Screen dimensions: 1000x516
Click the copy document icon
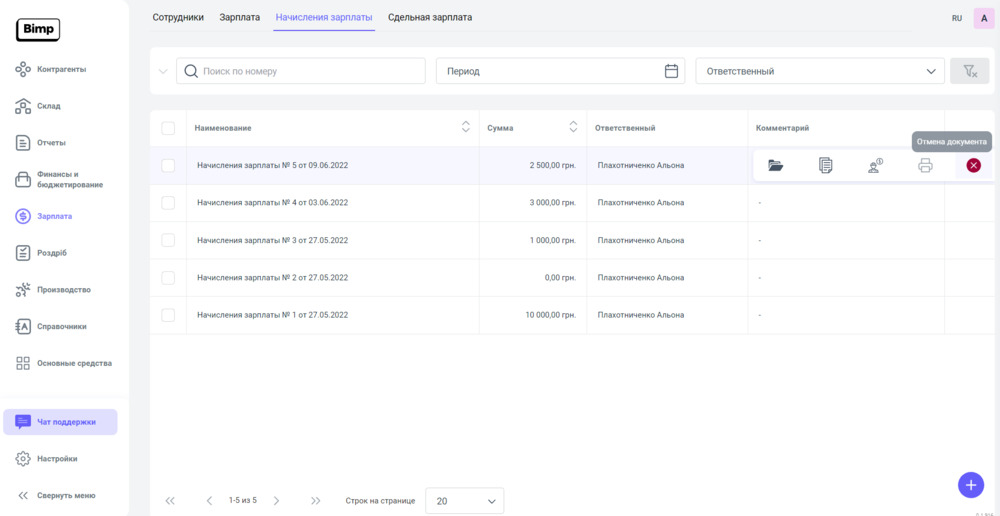825,166
